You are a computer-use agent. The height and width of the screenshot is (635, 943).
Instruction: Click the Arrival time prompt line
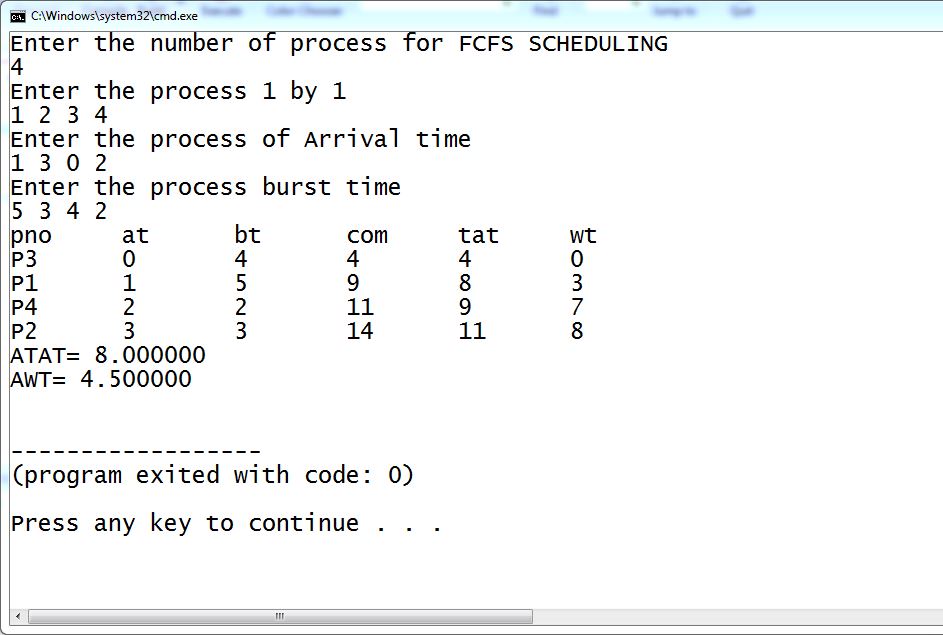pos(241,139)
